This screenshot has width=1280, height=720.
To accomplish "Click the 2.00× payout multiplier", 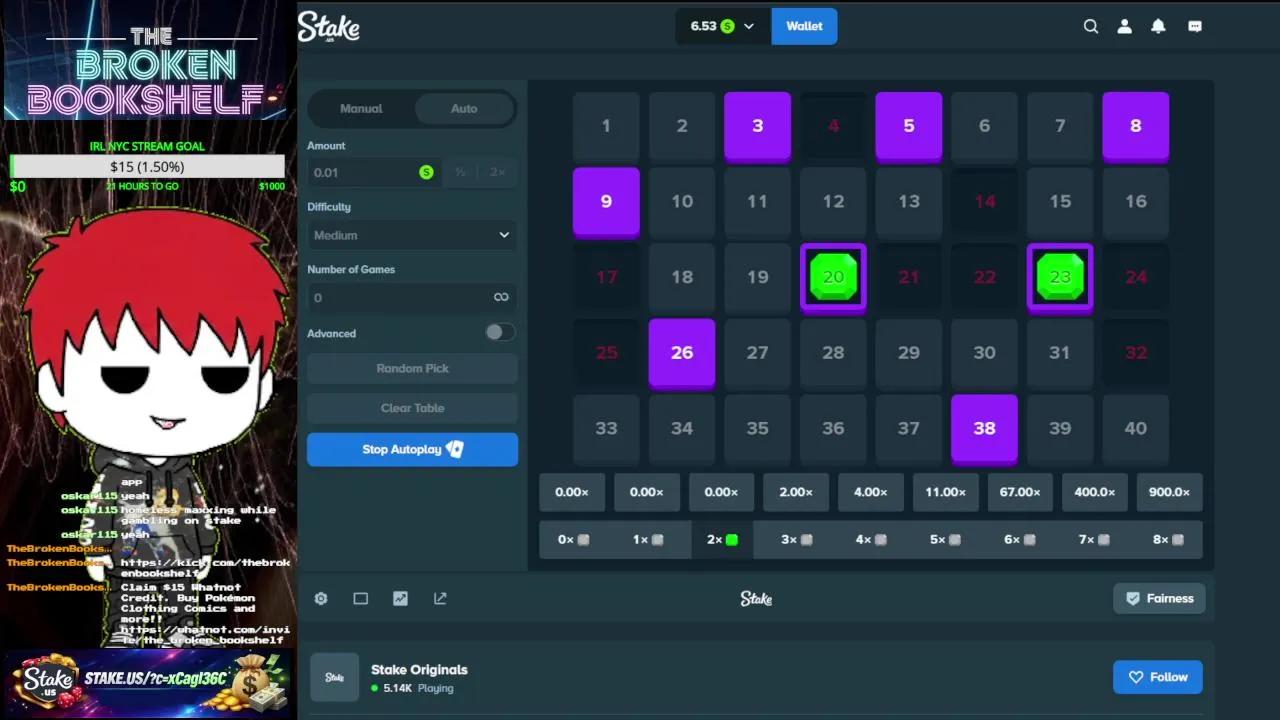I will (796, 492).
